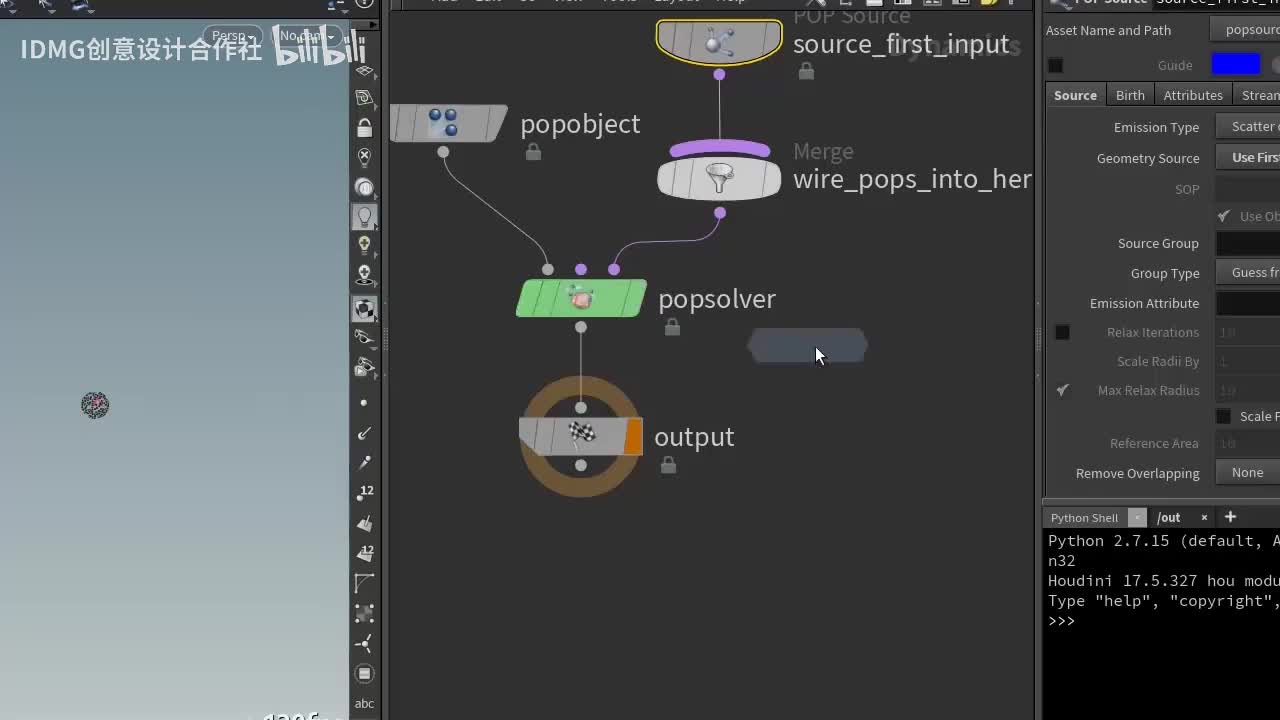Click the primitive normals icon above the '12' plane icon
This screenshot has height=720, width=1280.
click(x=364, y=523)
